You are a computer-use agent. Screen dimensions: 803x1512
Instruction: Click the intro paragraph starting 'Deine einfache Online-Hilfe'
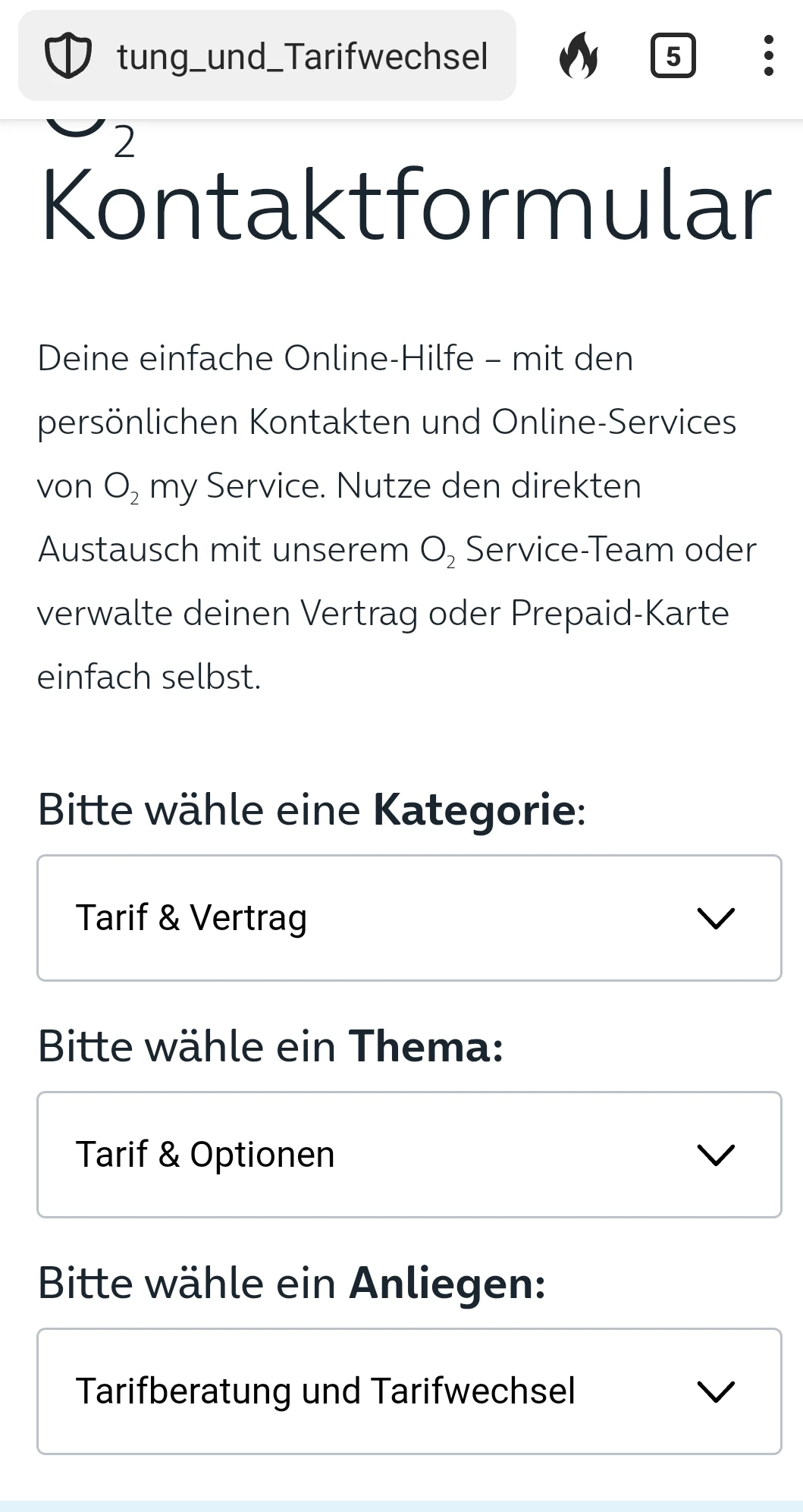click(x=397, y=517)
